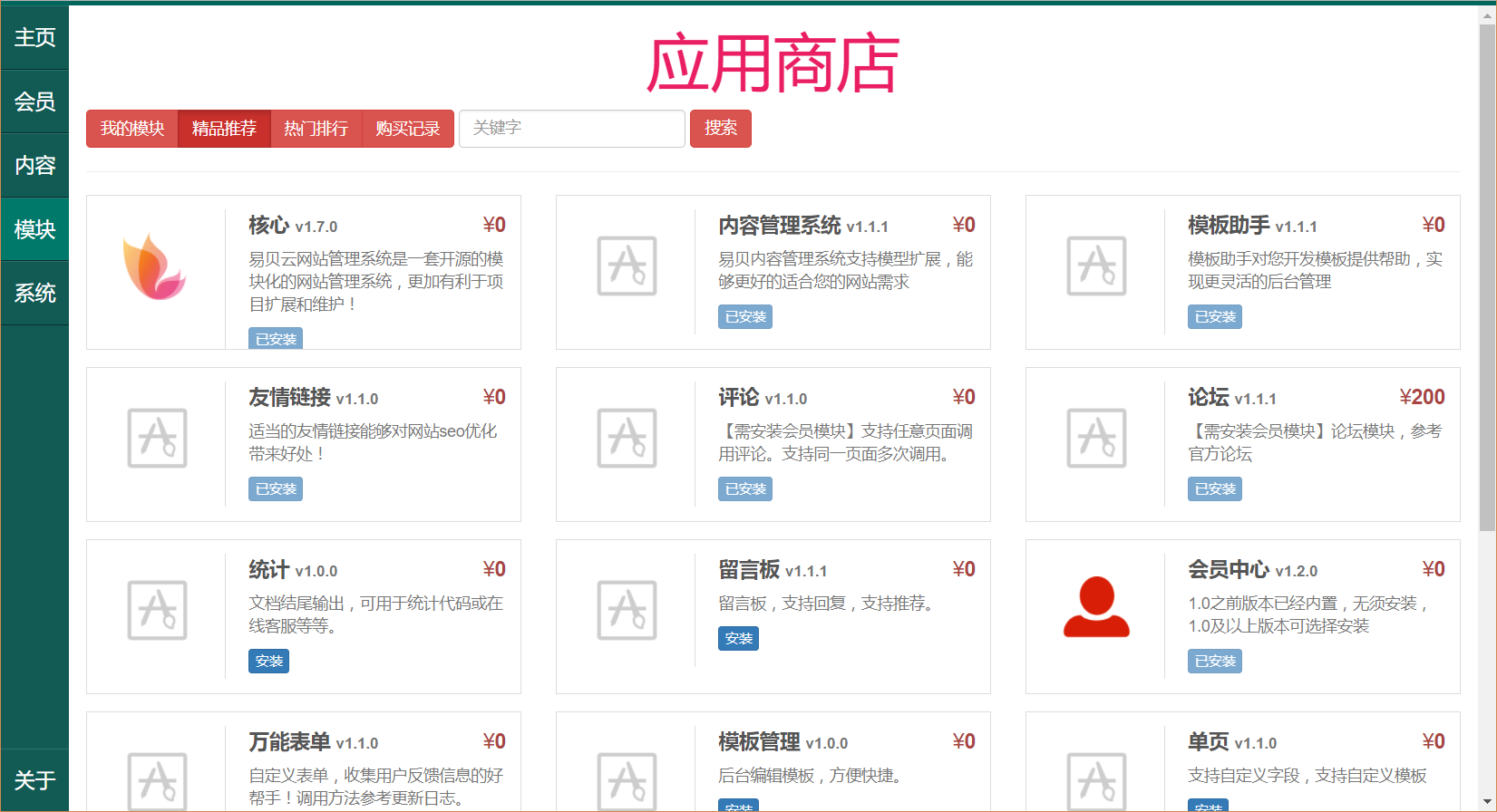
Task: Click 已安装 badge on 核心 module
Action: pos(276,339)
